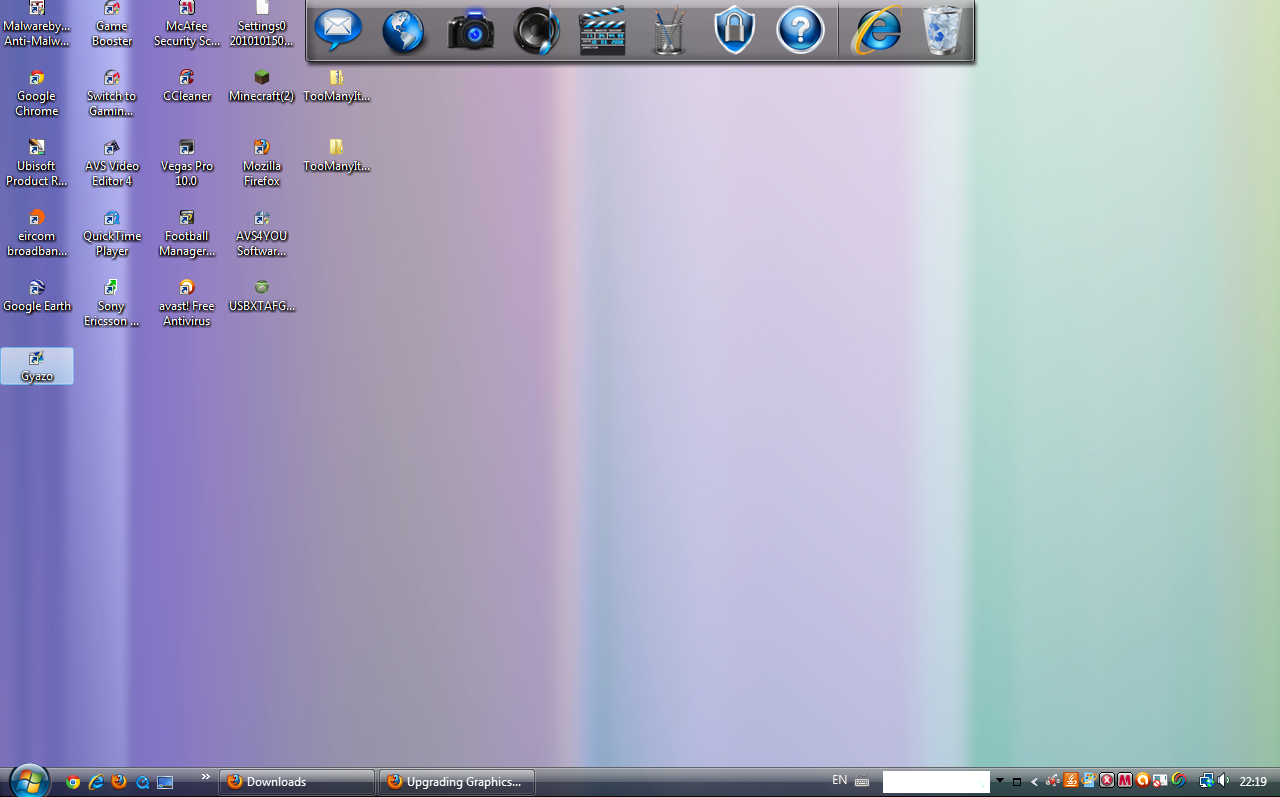Open the EN language bar selector
Screen dimensions: 1280x797
840,780
